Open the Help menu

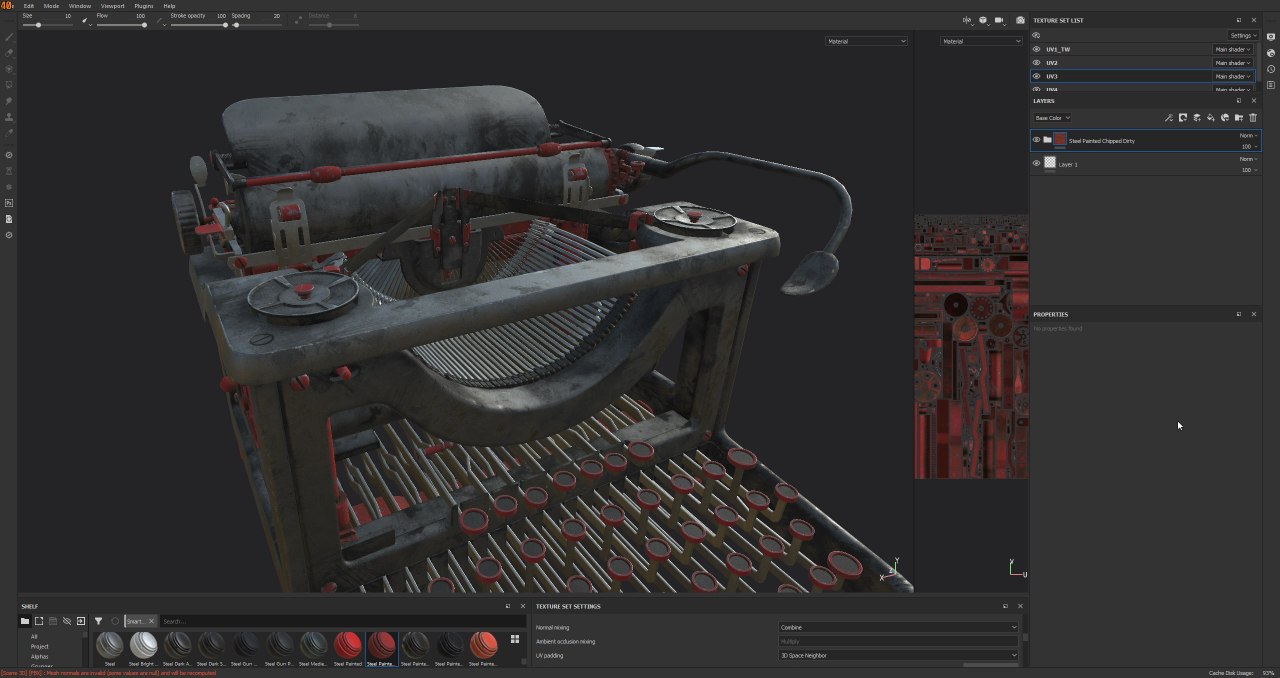click(169, 6)
